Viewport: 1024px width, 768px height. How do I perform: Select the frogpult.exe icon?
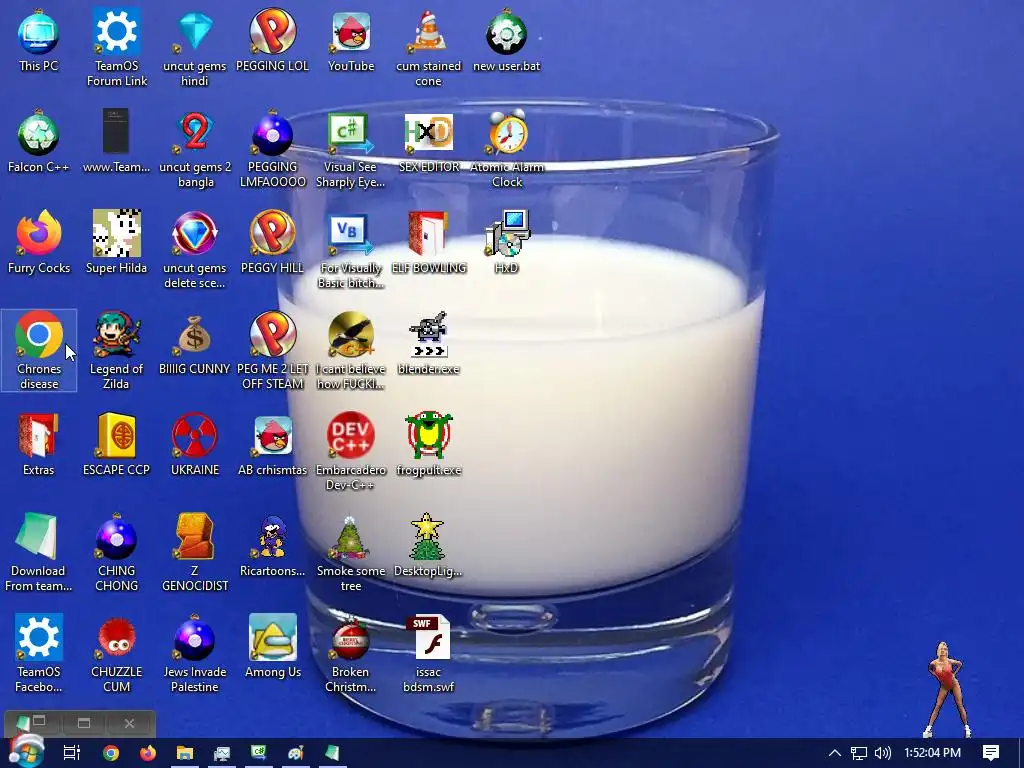[428, 445]
